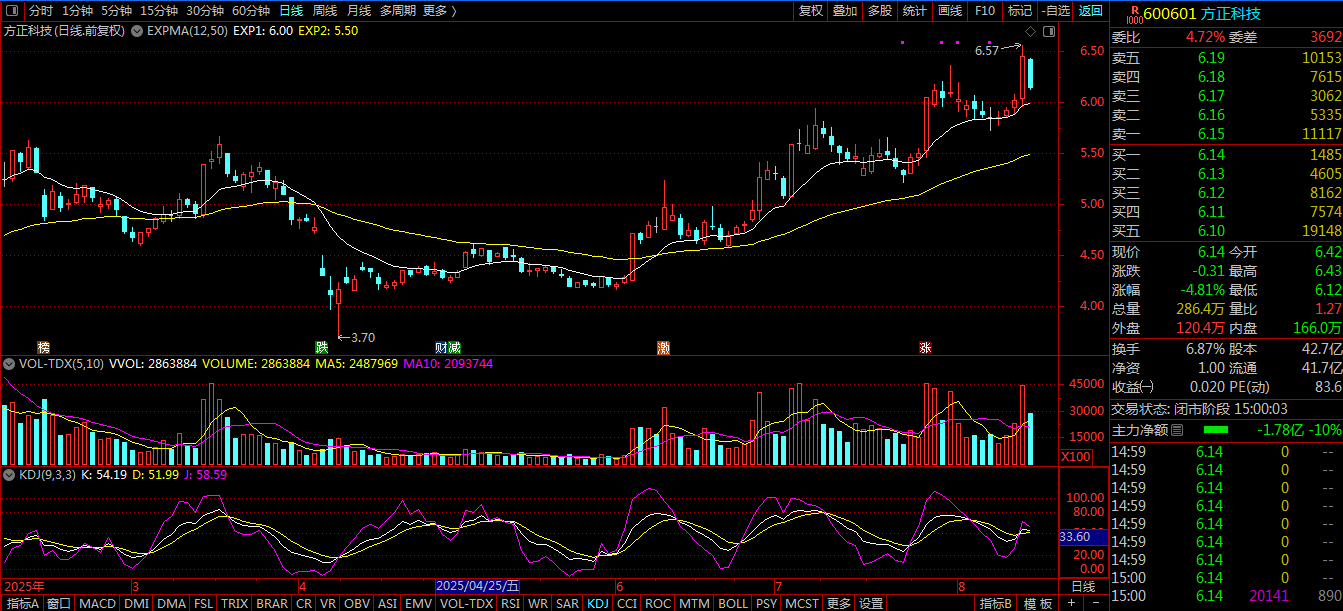Select DMI indicator

click(x=136, y=604)
